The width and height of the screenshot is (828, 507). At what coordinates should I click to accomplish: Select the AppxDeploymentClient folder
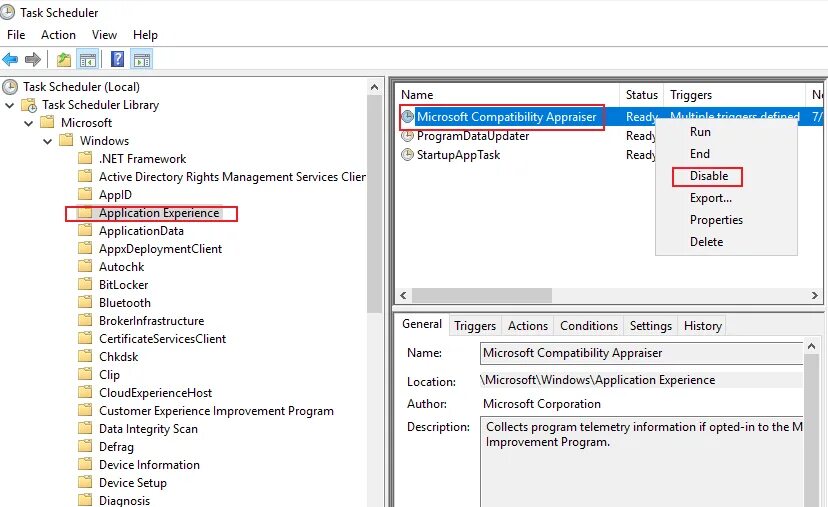161,249
